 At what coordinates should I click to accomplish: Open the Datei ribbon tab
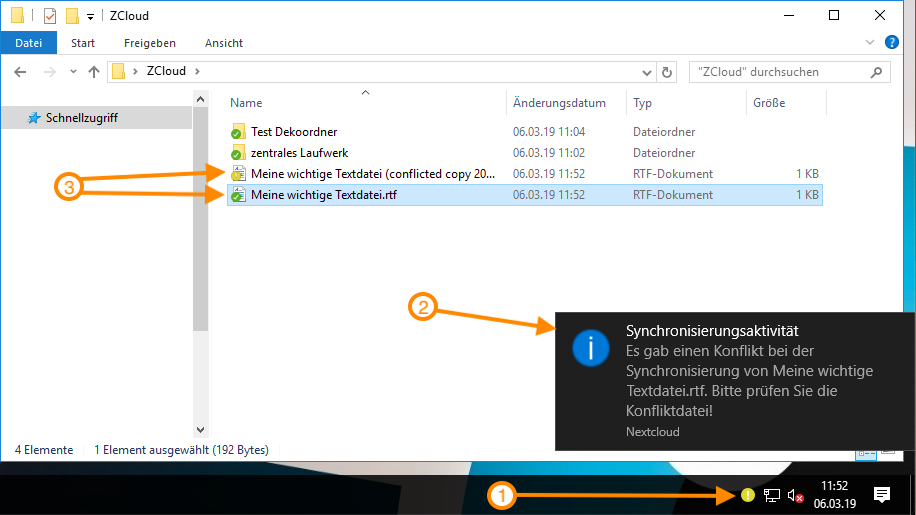pos(29,43)
